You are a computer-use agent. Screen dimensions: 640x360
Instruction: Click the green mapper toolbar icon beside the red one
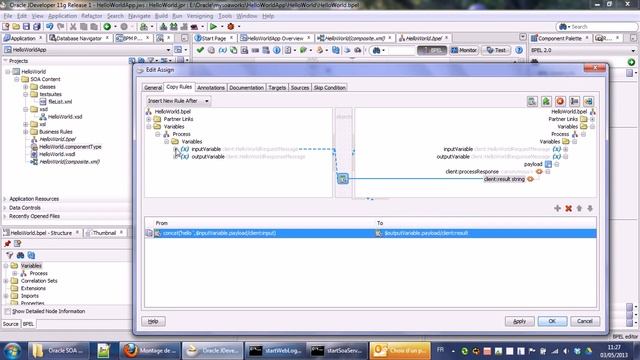pyautogui.click(x=546, y=101)
